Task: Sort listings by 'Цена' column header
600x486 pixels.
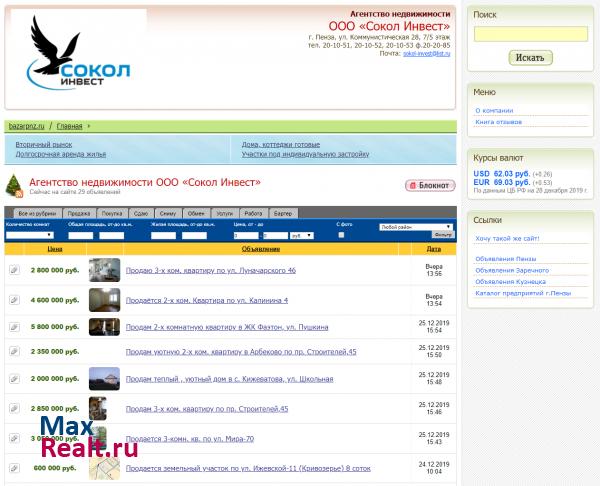Action: tap(55, 249)
